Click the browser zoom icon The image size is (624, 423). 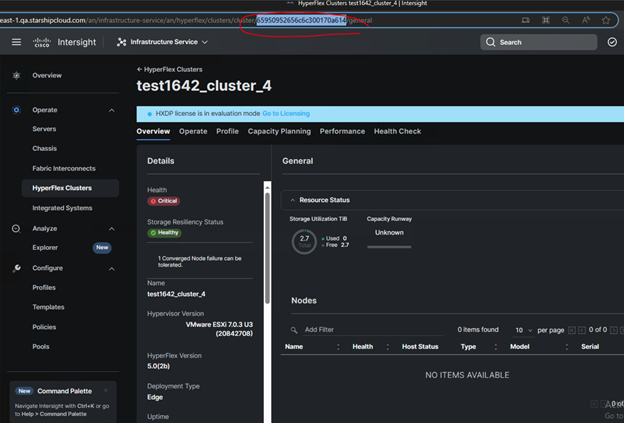coord(565,20)
